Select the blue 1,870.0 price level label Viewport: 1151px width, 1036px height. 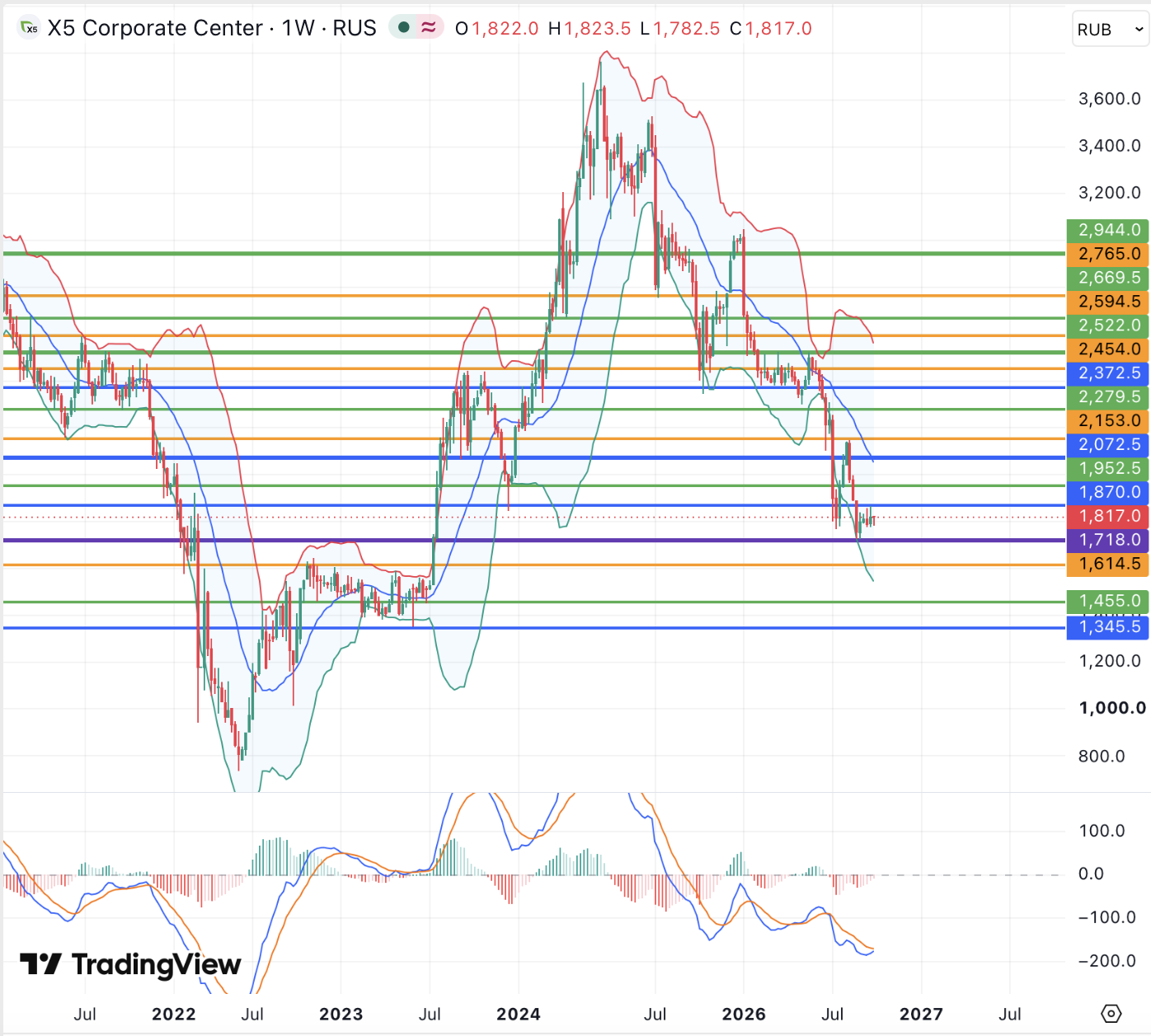click(x=1107, y=493)
